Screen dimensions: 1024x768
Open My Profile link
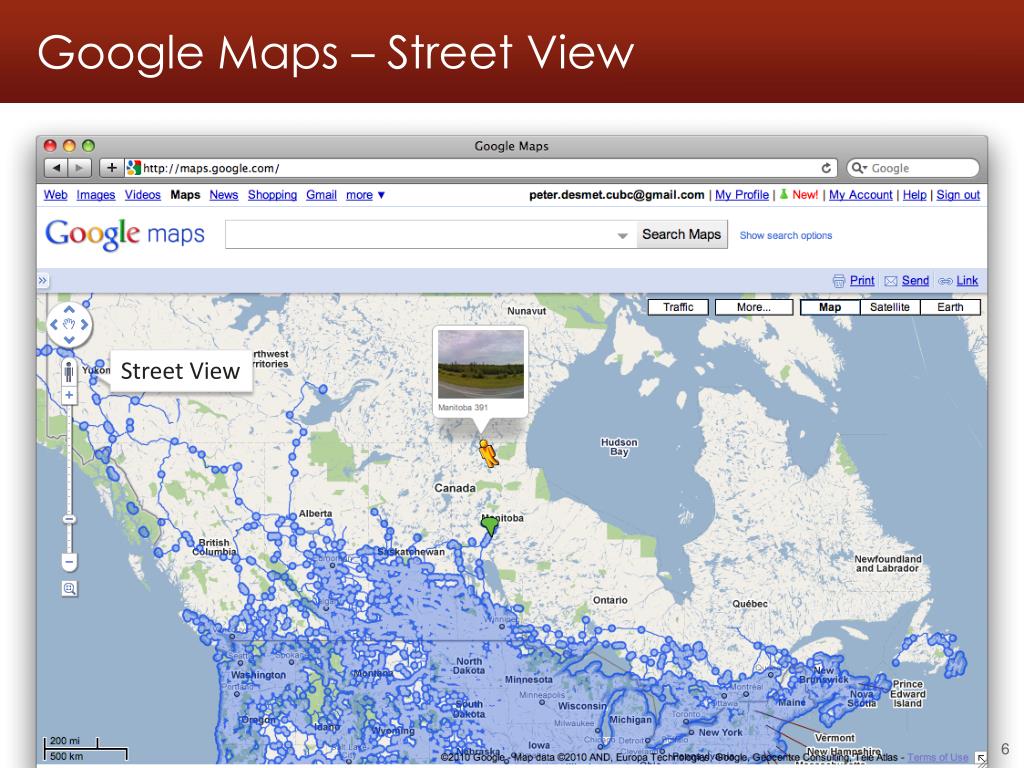(x=742, y=195)
